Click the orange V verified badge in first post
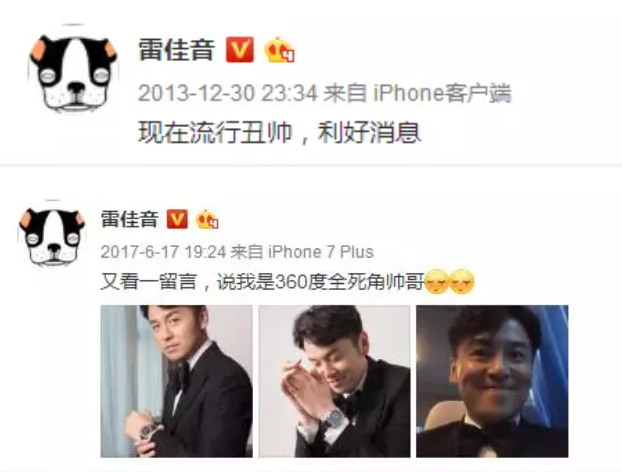Image resolution: width=622 pixels, height=472 pixels. tap(240, 50)
